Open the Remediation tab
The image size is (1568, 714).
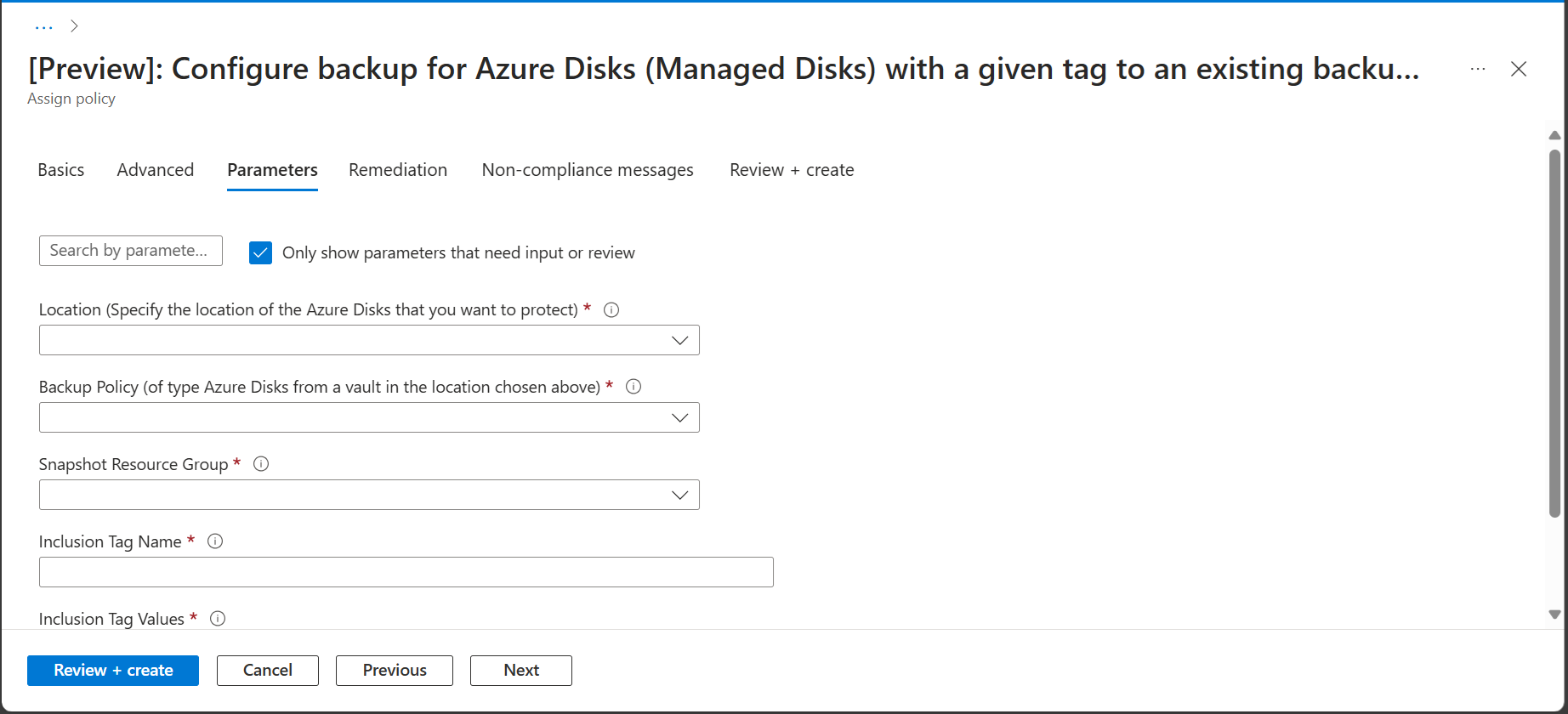pos(398,170)
